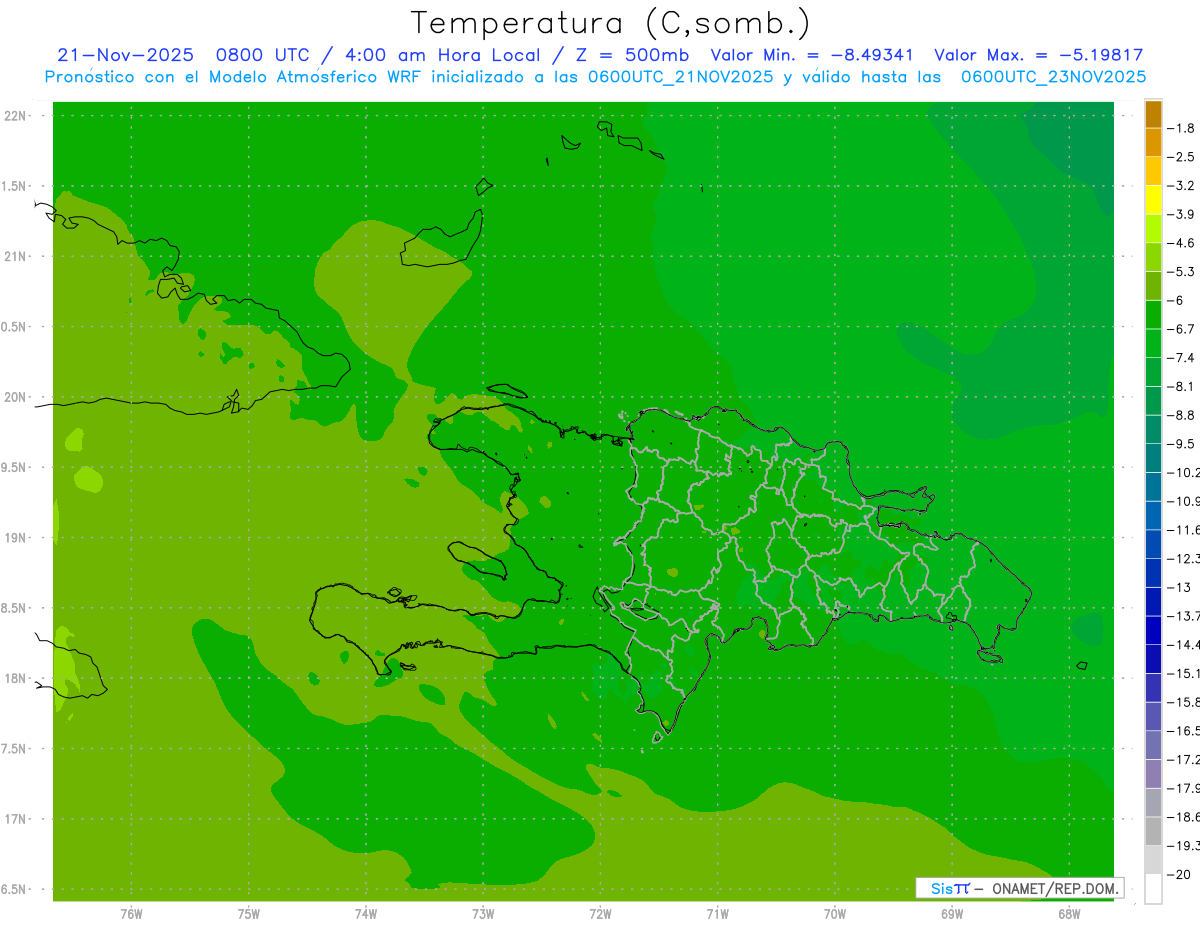
Task: Click the '21N' latitude axis label
Action: tap(15, 256)
